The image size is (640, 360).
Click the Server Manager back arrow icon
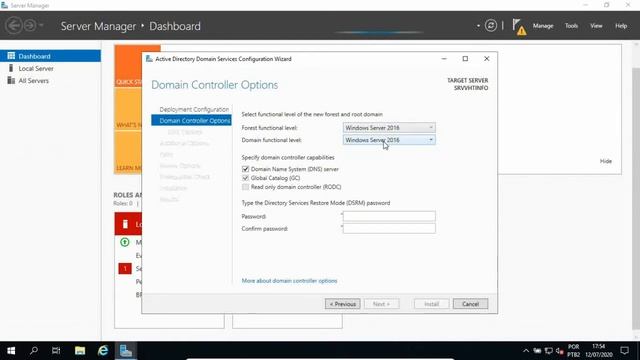(x=14, y=26)
